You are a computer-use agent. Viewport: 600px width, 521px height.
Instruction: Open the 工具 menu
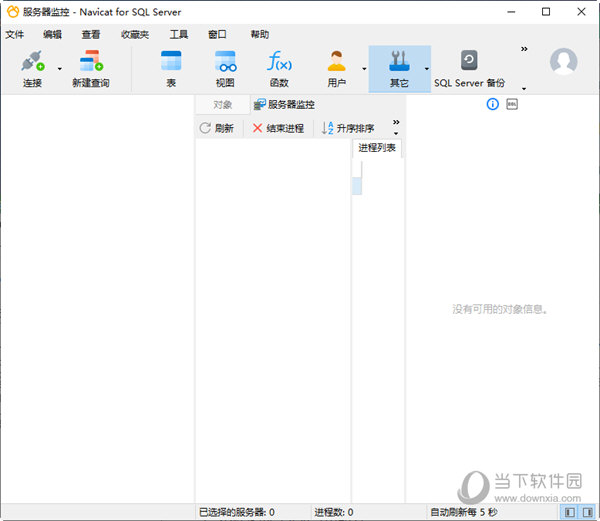[179, 34]
